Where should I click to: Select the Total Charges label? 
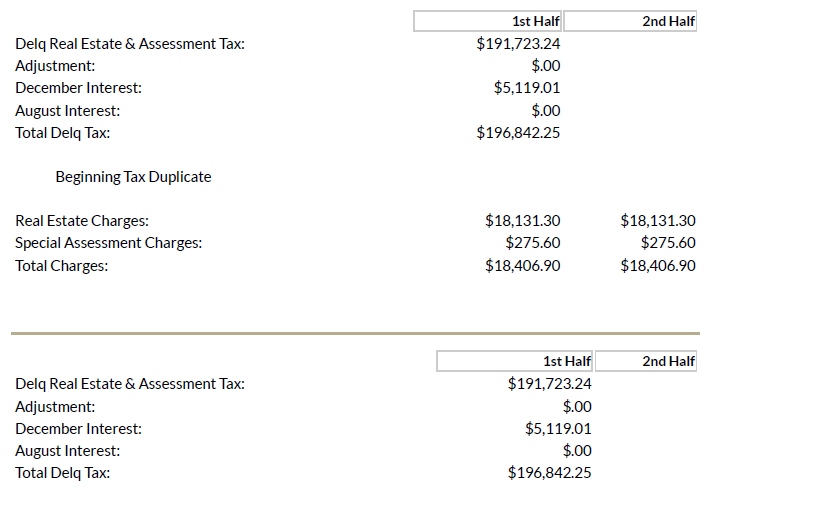click(x=62, y=266)
